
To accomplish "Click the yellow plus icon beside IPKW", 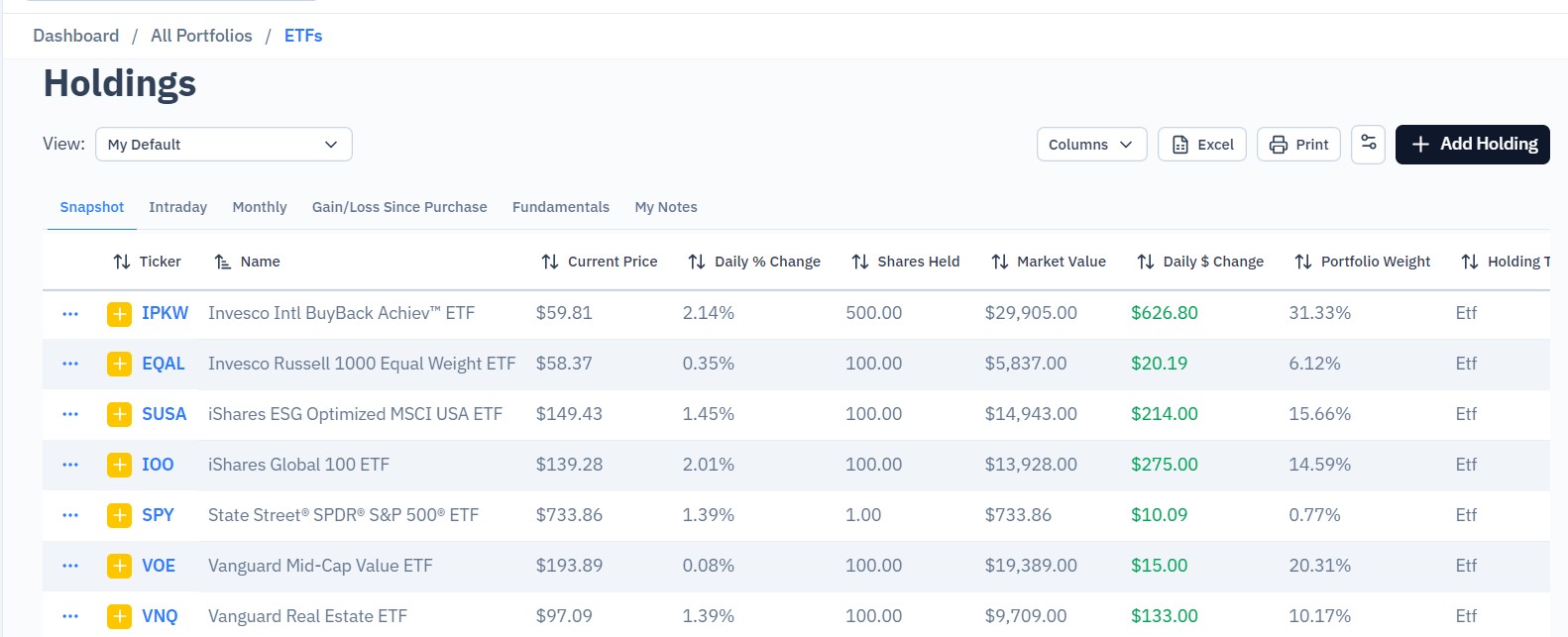I will click(119, 314).
